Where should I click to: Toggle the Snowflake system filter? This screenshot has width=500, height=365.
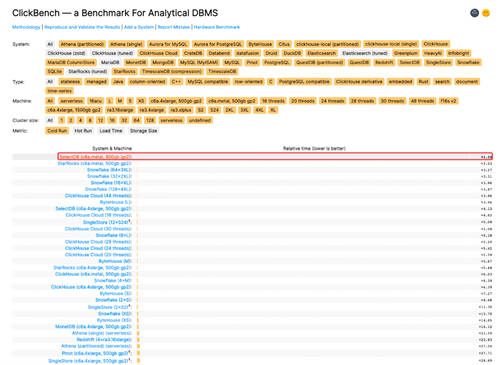[x=468, y=62]
